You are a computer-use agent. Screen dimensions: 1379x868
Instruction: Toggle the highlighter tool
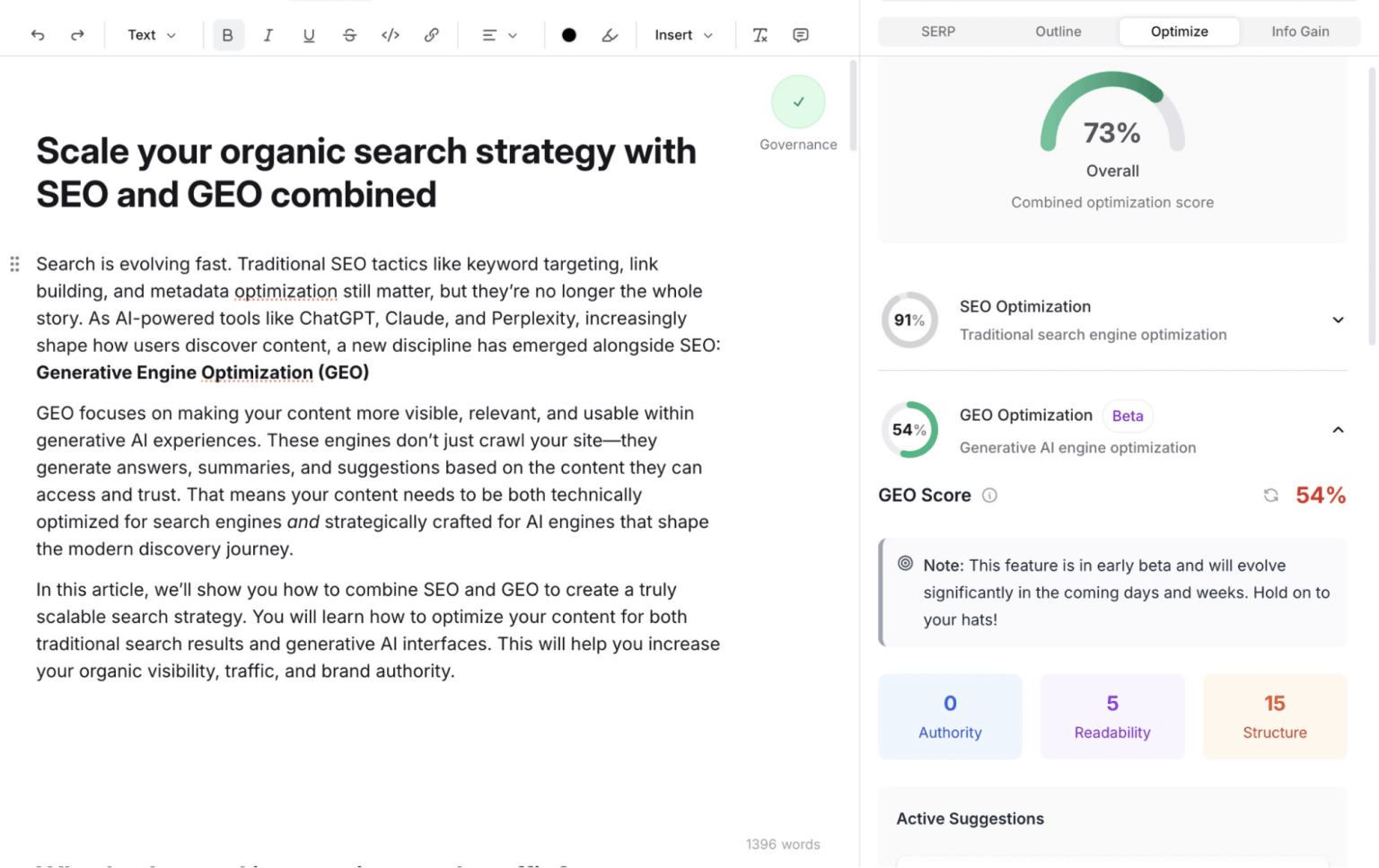tap(610, 34)
